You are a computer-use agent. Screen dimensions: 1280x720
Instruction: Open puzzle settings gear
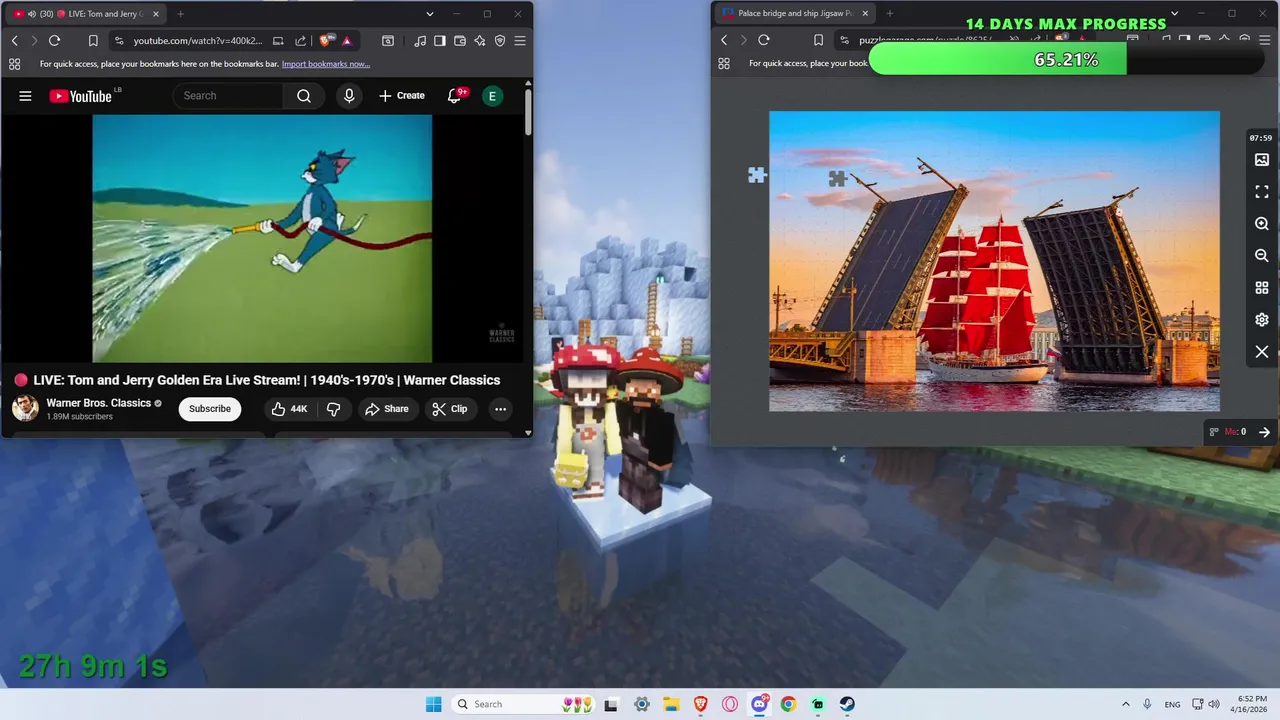pyautogui.click(x=1262, y=320)
